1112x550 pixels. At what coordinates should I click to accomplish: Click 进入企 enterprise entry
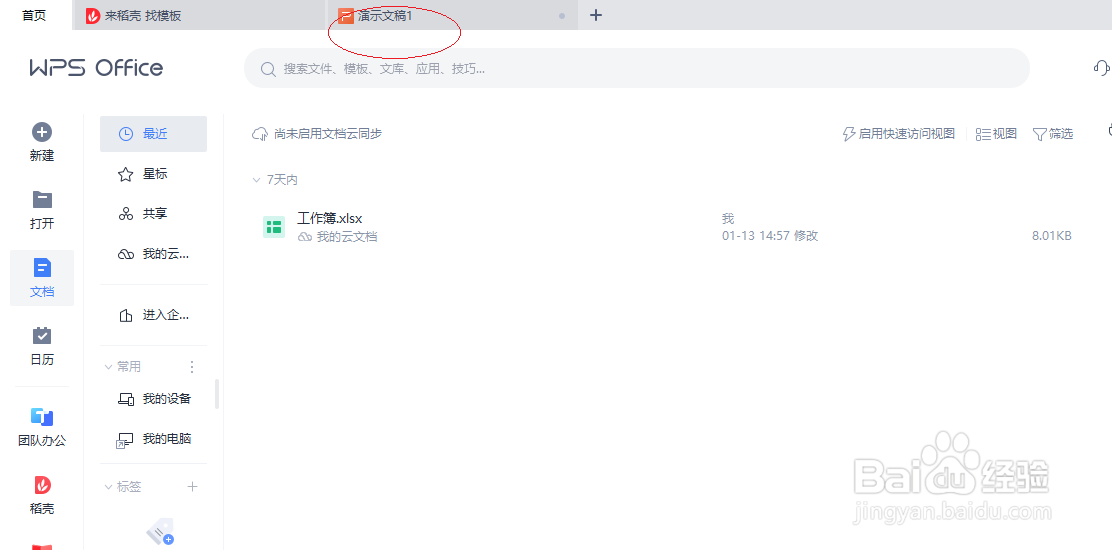tap(153, 315)
